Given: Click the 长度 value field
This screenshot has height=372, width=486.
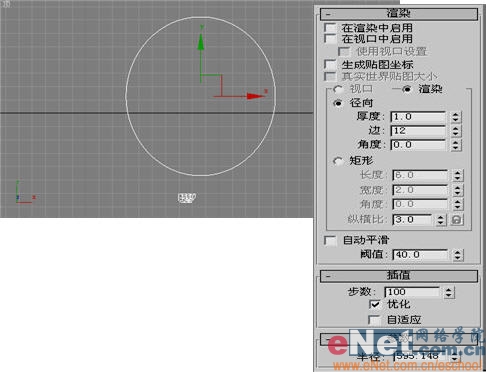Looking at the screenshot, I should (x=420, y=175).
